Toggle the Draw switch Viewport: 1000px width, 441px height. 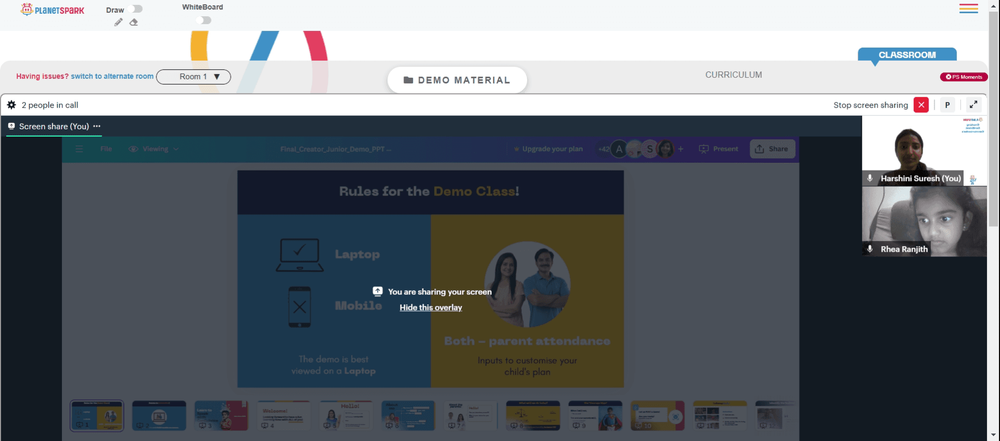135,9
